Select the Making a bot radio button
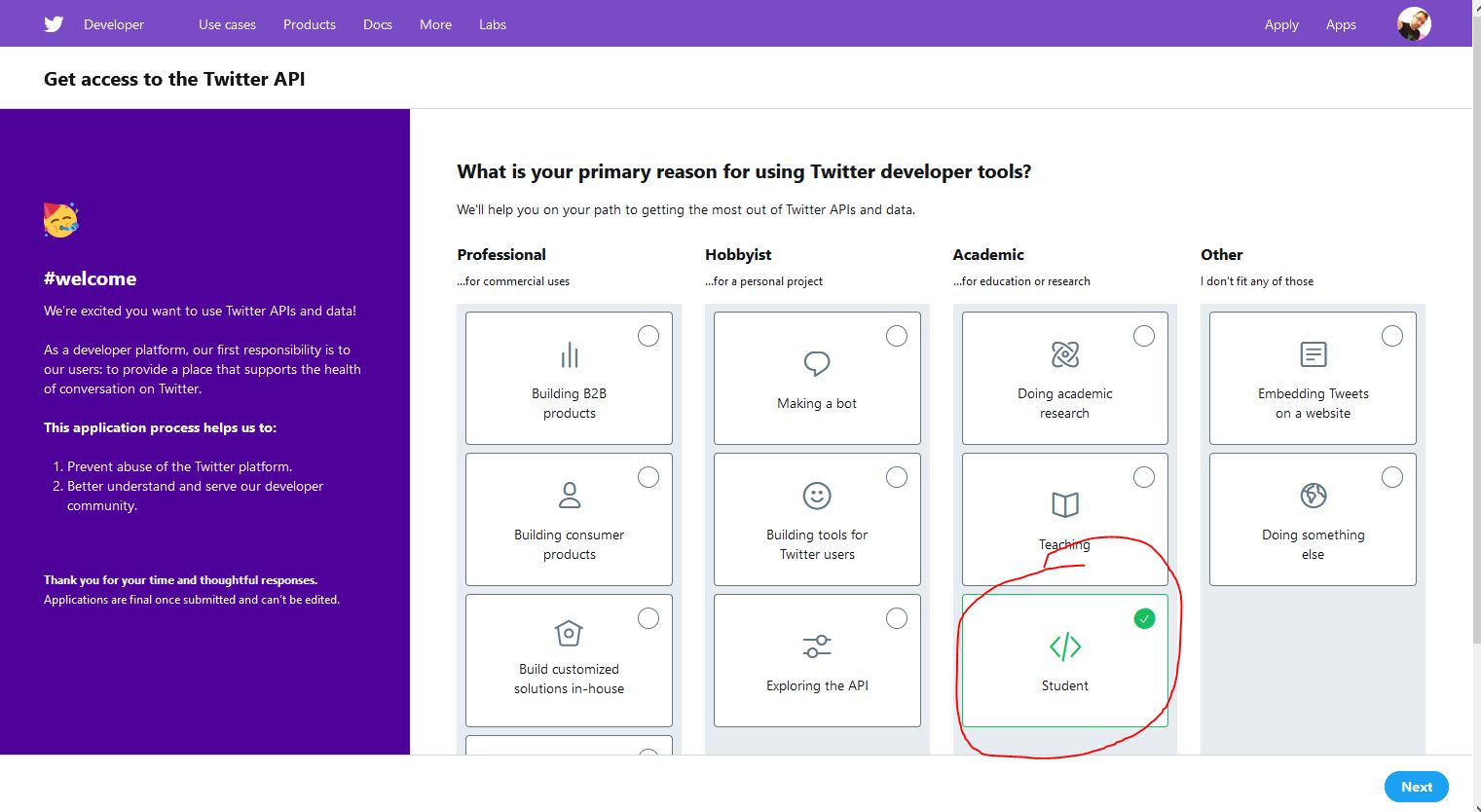Screen dimensions: 1481x812 click(897, 336)
